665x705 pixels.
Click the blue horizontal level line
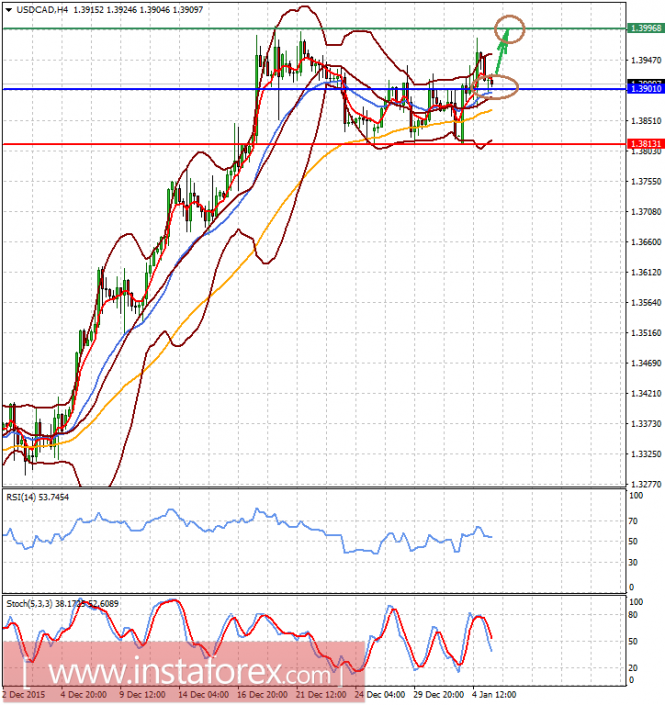click(314, 89)
